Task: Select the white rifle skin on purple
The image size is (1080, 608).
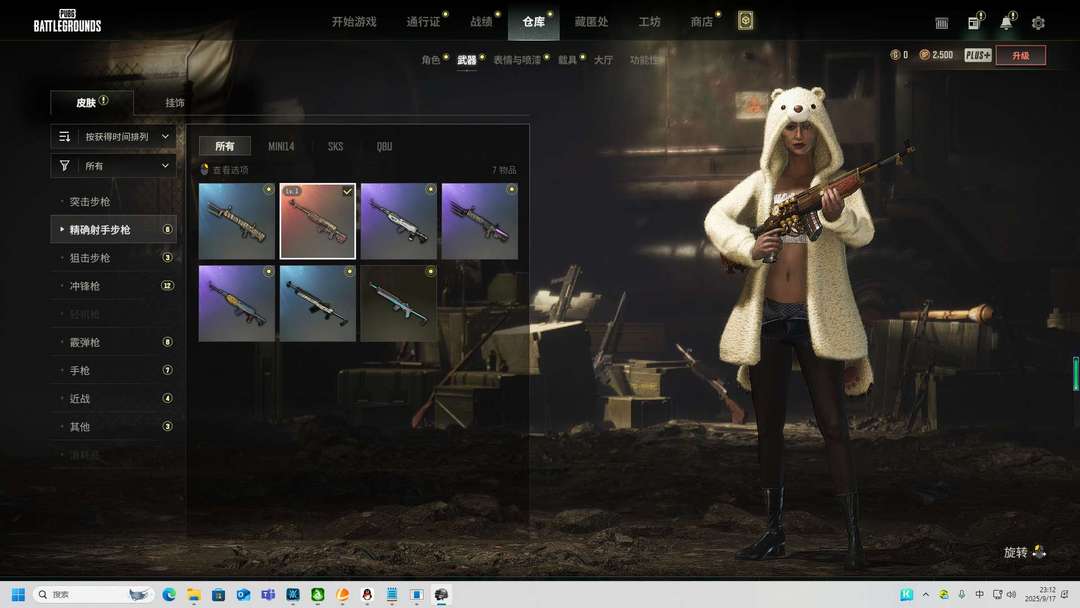Action: click(x=399, y=221)
